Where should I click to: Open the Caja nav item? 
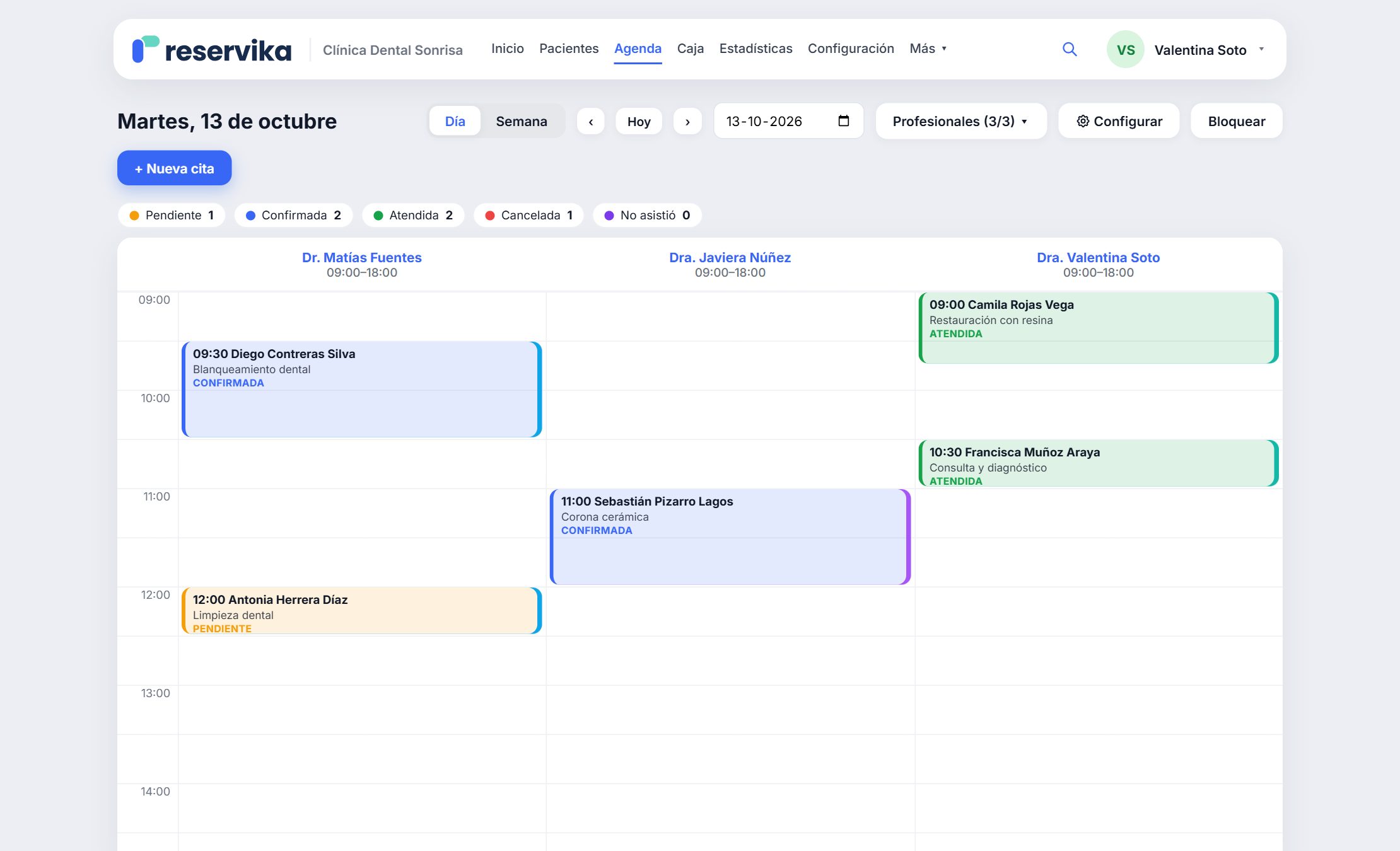pyautogui.click(x=691, y=49)
